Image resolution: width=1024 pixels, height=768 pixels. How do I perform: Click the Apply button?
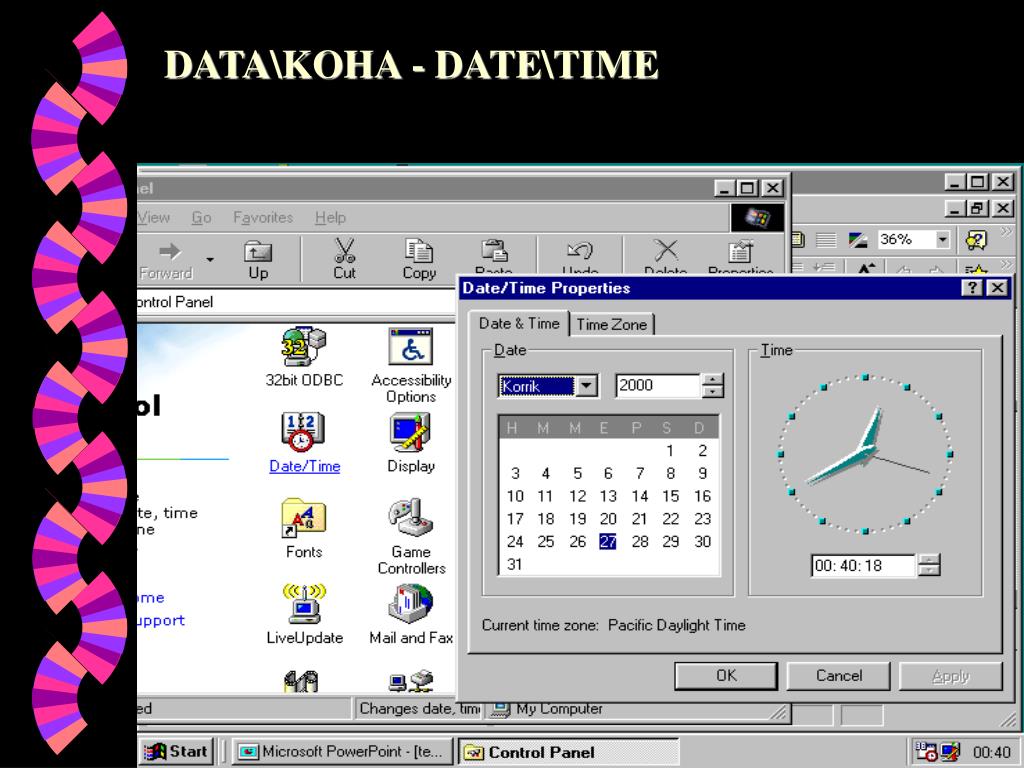click(x=950, y=675)
